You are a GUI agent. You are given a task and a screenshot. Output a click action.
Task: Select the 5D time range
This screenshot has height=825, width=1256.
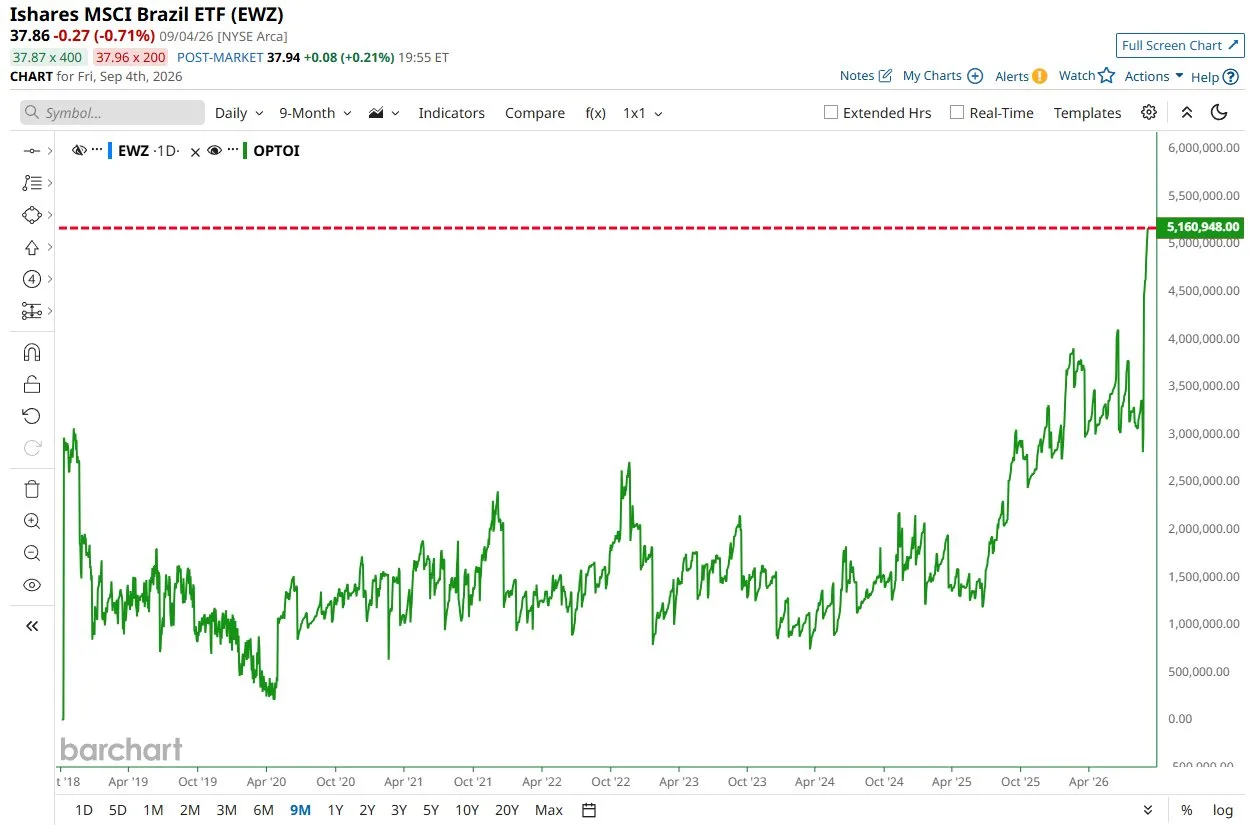point(118,810)
